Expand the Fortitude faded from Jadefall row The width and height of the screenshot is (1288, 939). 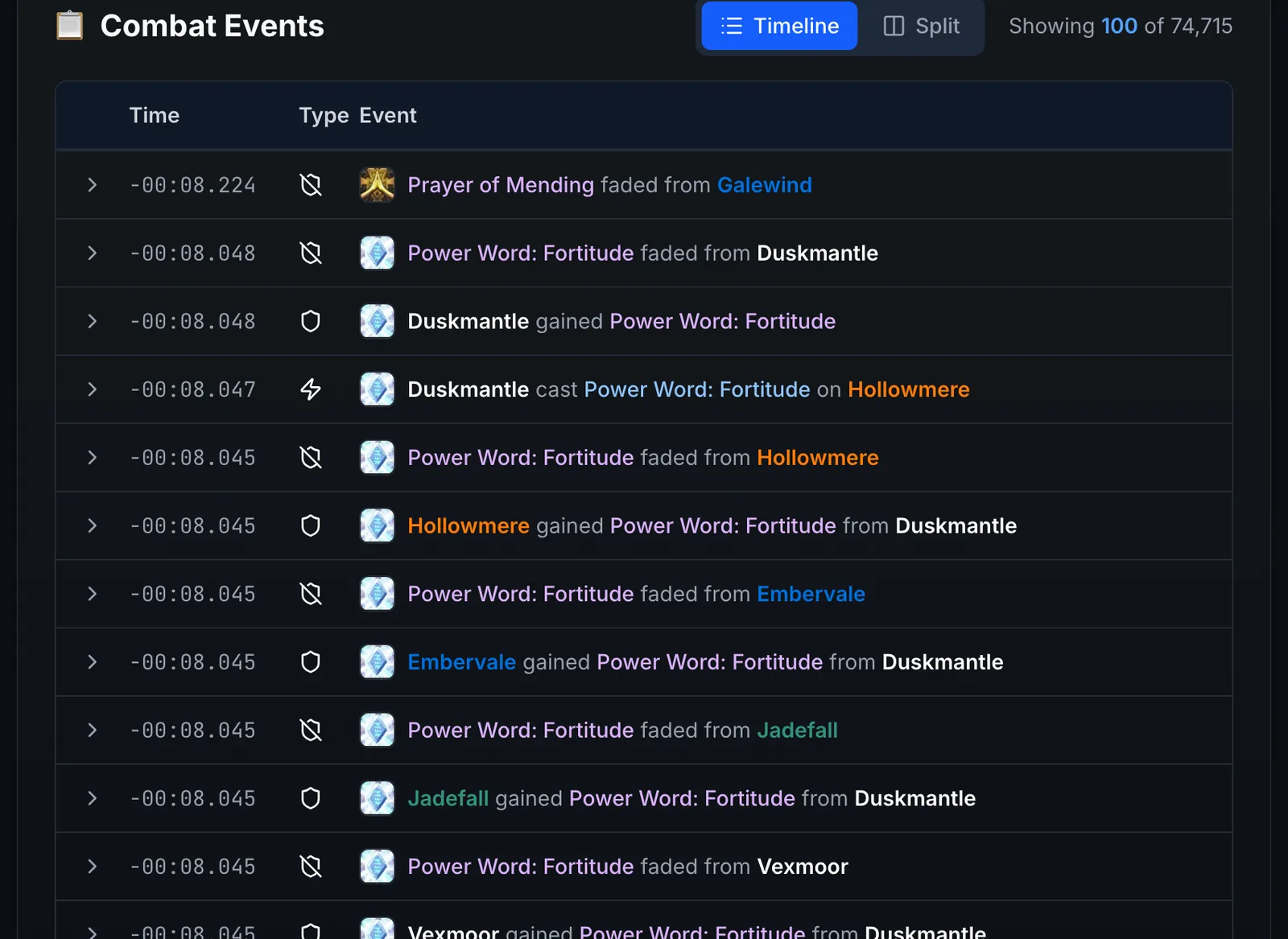(x=92, y=730)
